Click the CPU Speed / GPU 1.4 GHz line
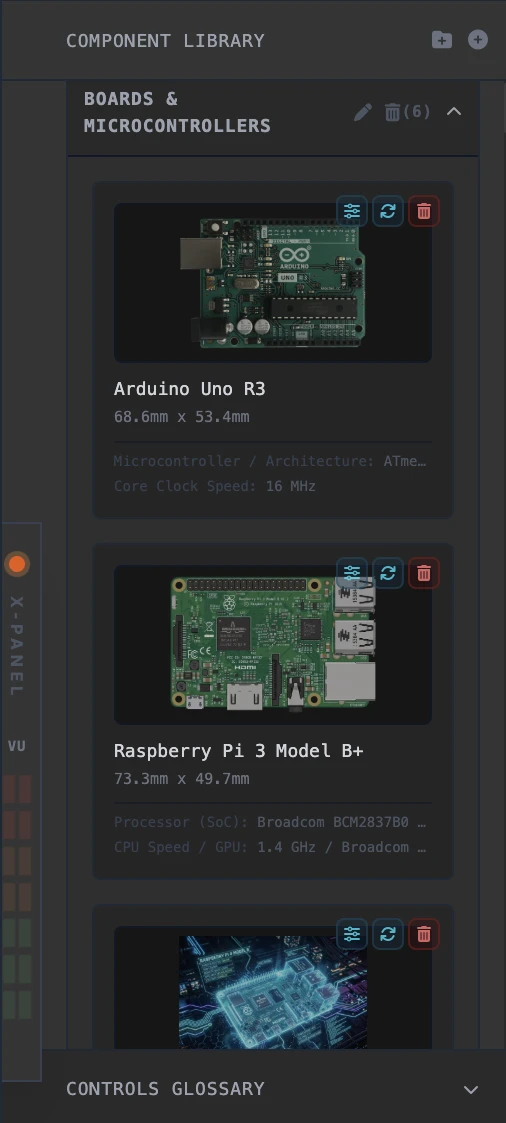This screenshot has height=1123, width=506. 271,847
